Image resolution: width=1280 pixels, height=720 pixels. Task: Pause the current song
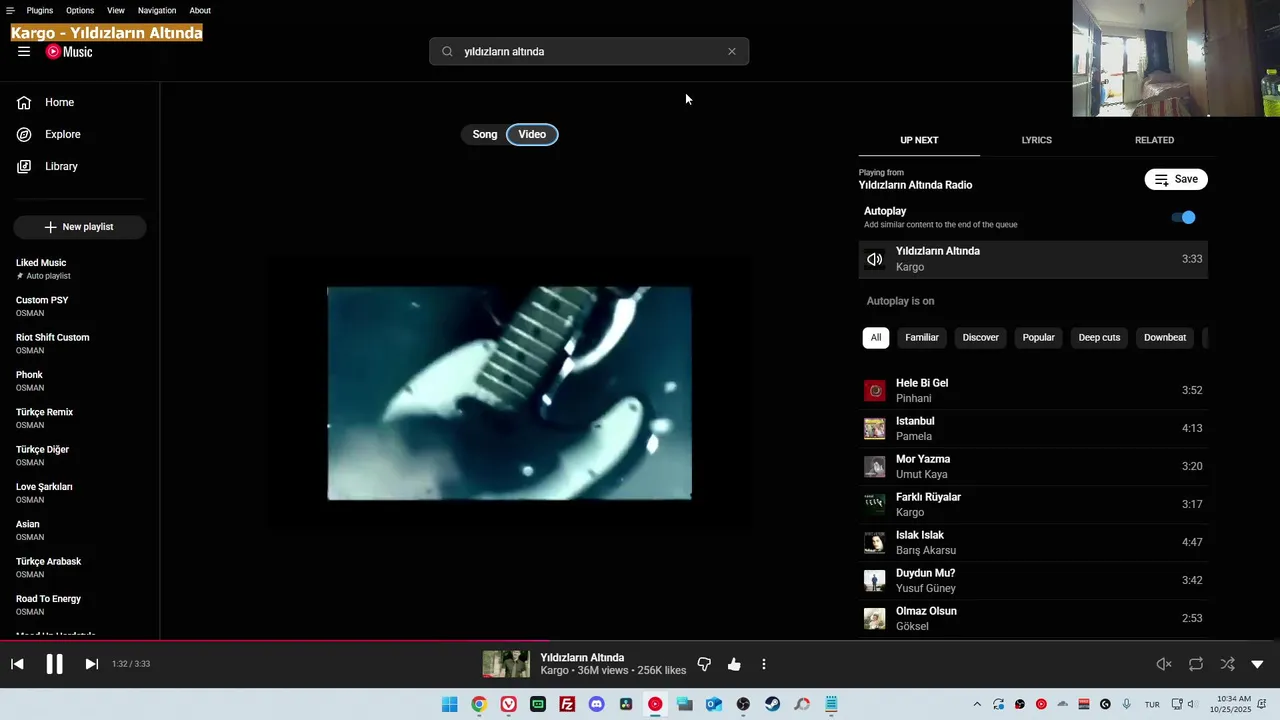(54, 664)
